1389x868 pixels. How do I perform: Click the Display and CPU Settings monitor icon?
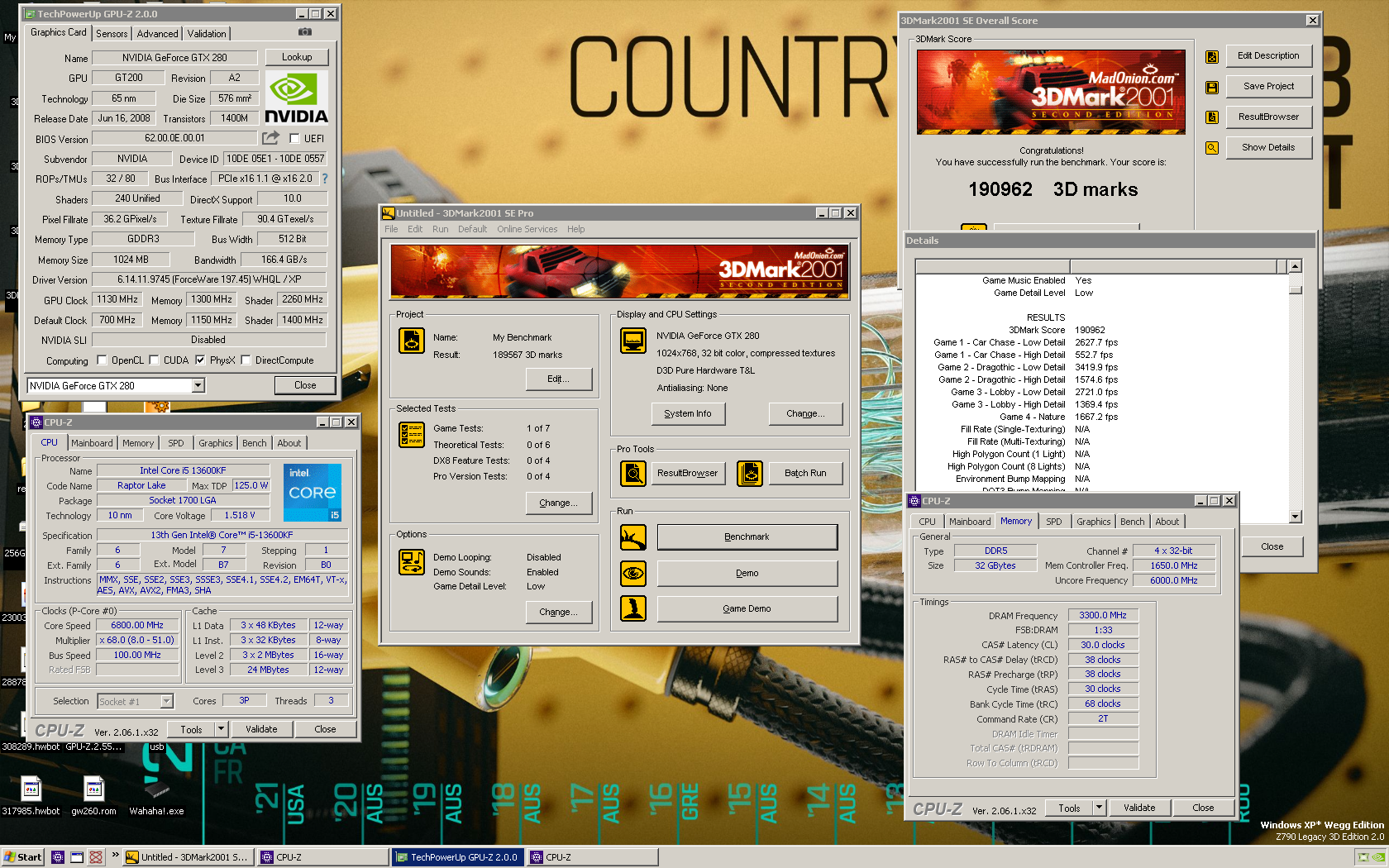pyautogui.click(x=633, y=341)
